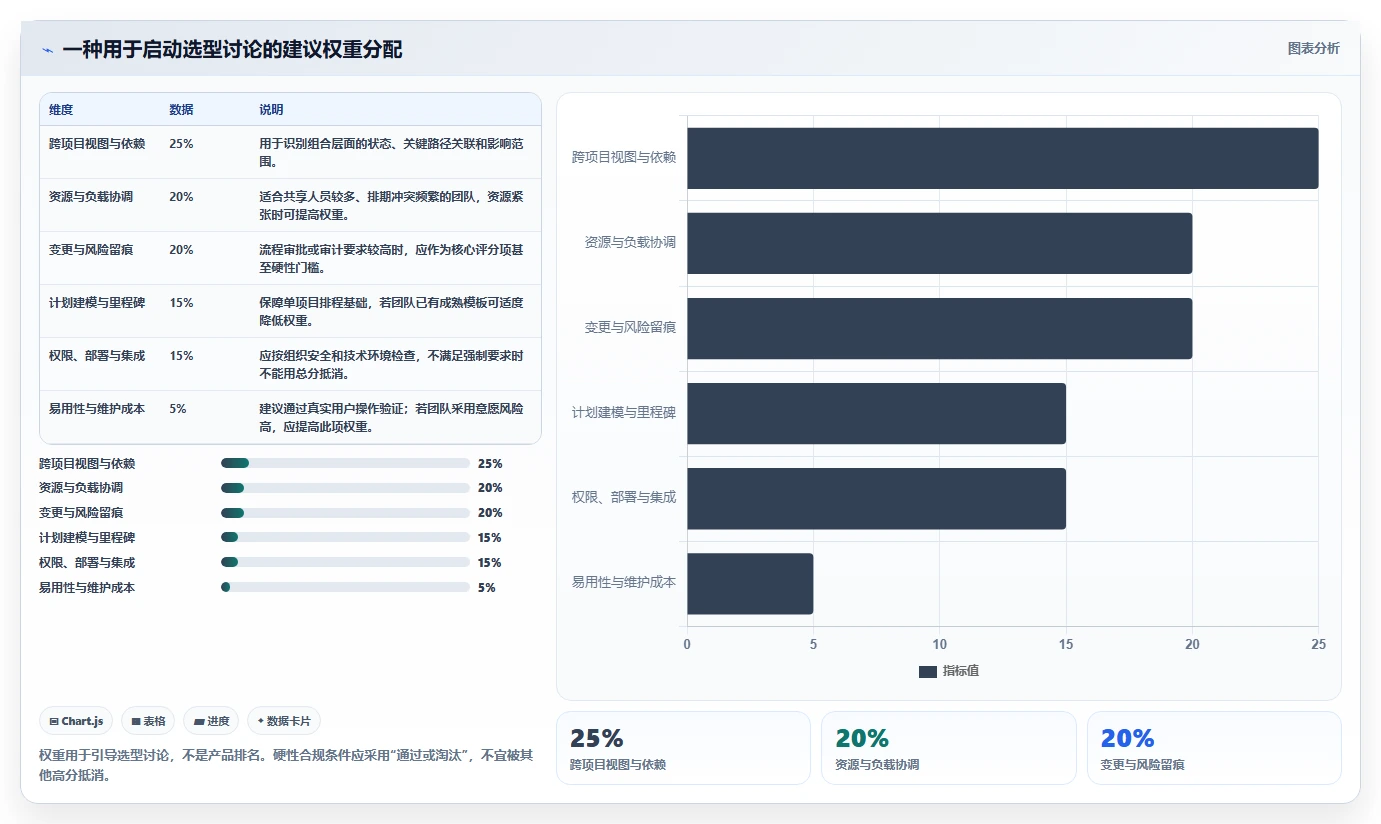Click the 进度 chip

211,721
